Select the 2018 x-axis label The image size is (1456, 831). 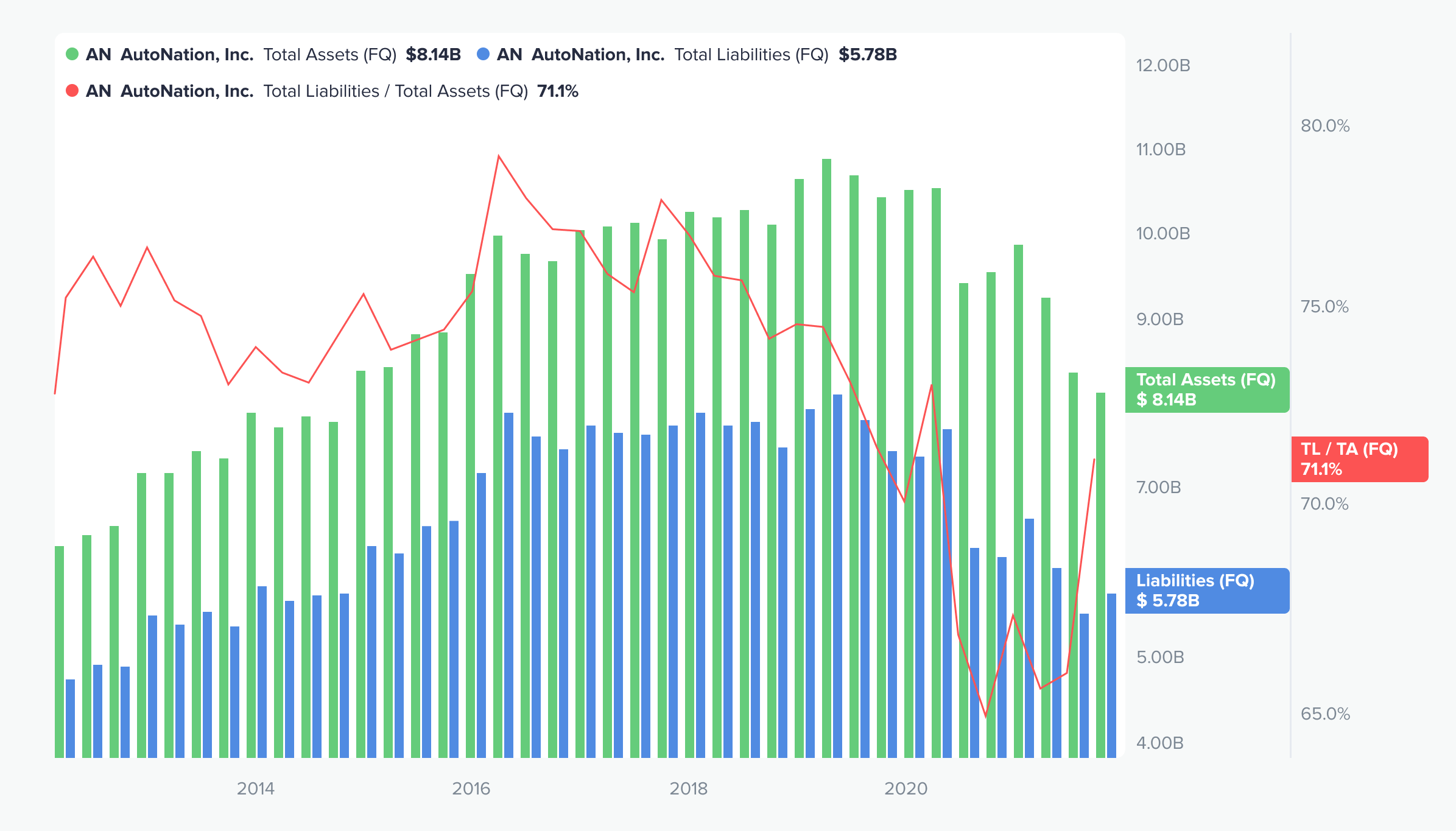point(688,788)
